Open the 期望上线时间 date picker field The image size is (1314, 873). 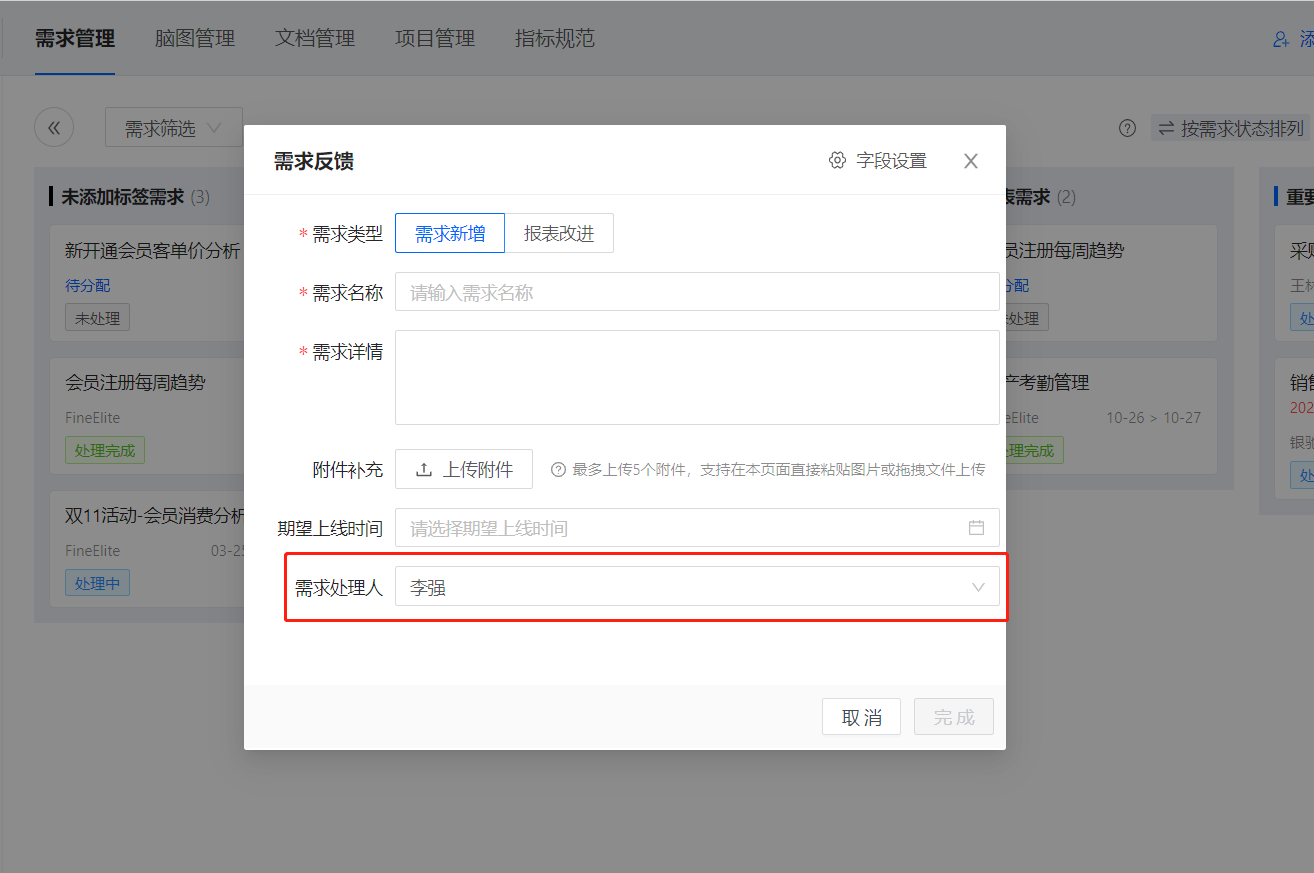click(x=697, y=527)
